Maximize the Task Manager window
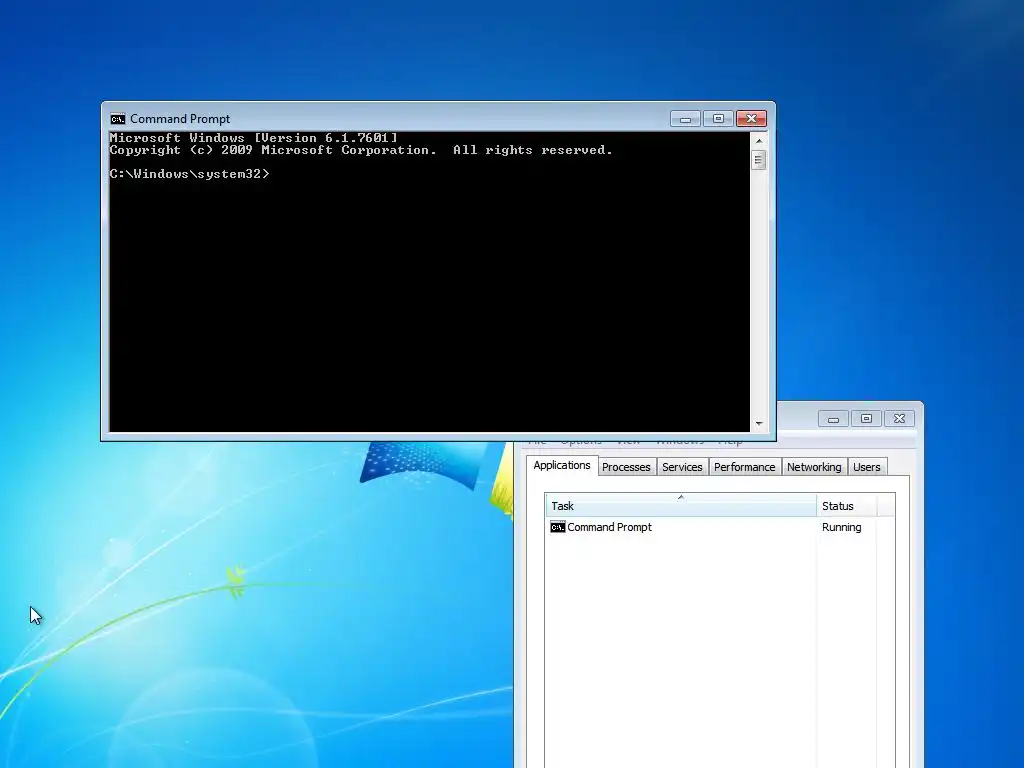This screenshot has height=768, width=1024. pyautogui.click(x=866, y=419)
